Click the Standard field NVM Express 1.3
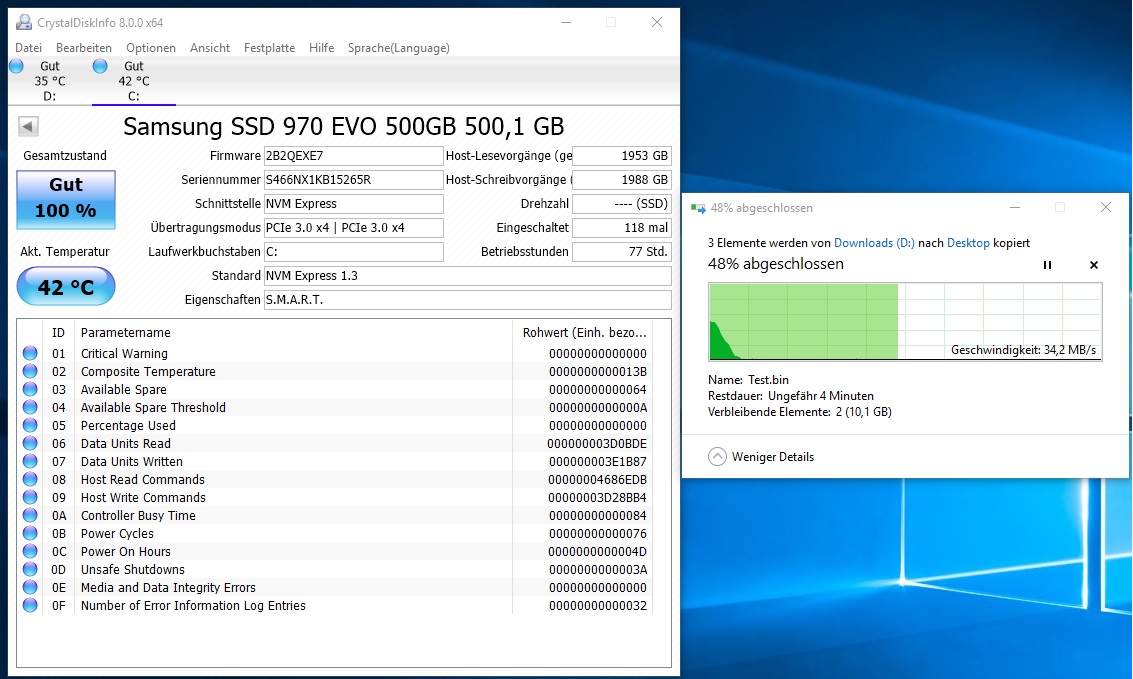1133x679 pixels. 468,276
